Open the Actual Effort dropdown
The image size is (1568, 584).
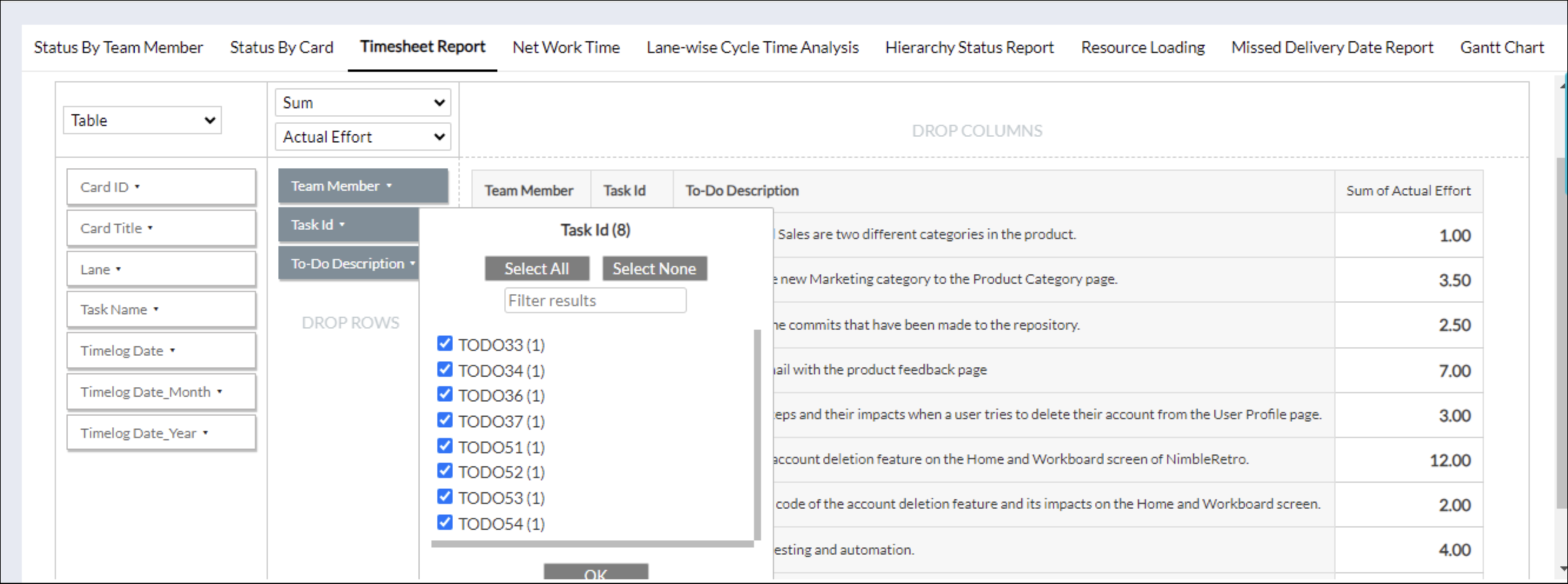pos(363,137)
